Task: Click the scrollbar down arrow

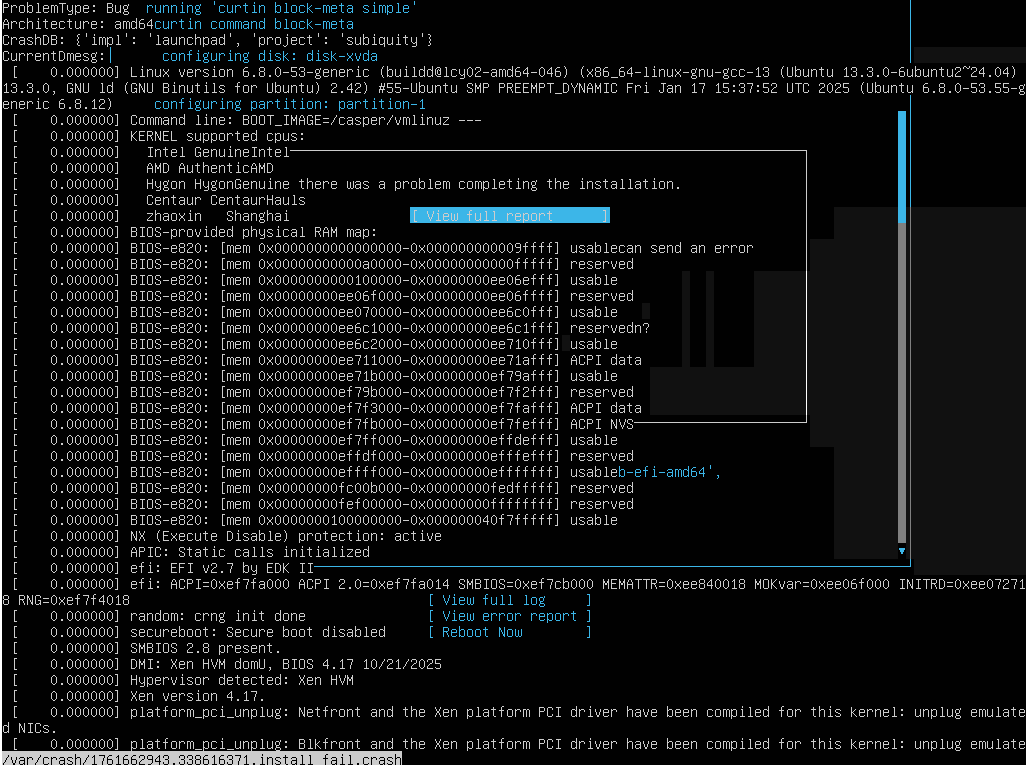Action: coord(901,550)
